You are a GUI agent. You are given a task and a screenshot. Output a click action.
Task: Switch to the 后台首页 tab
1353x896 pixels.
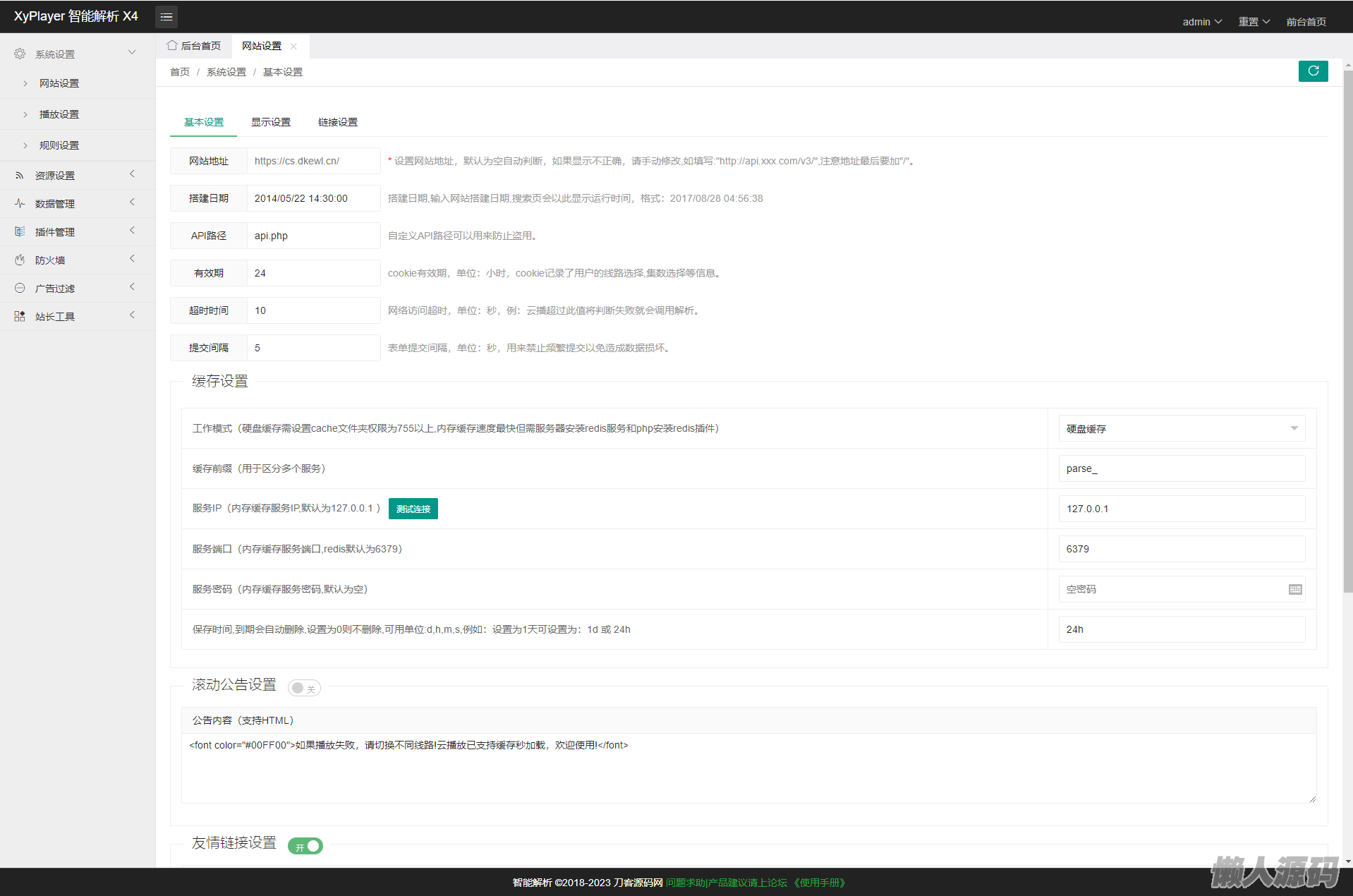[x=194, y=46]
